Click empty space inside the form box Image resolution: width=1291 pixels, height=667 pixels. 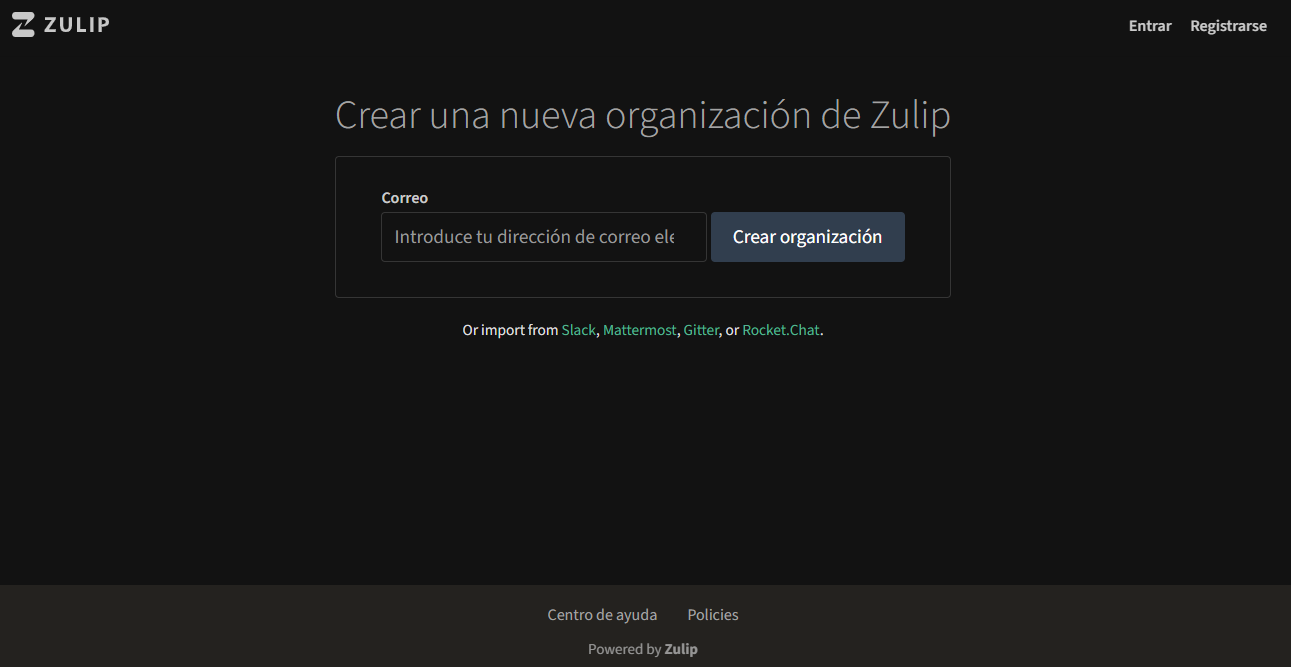pos(642,280)
